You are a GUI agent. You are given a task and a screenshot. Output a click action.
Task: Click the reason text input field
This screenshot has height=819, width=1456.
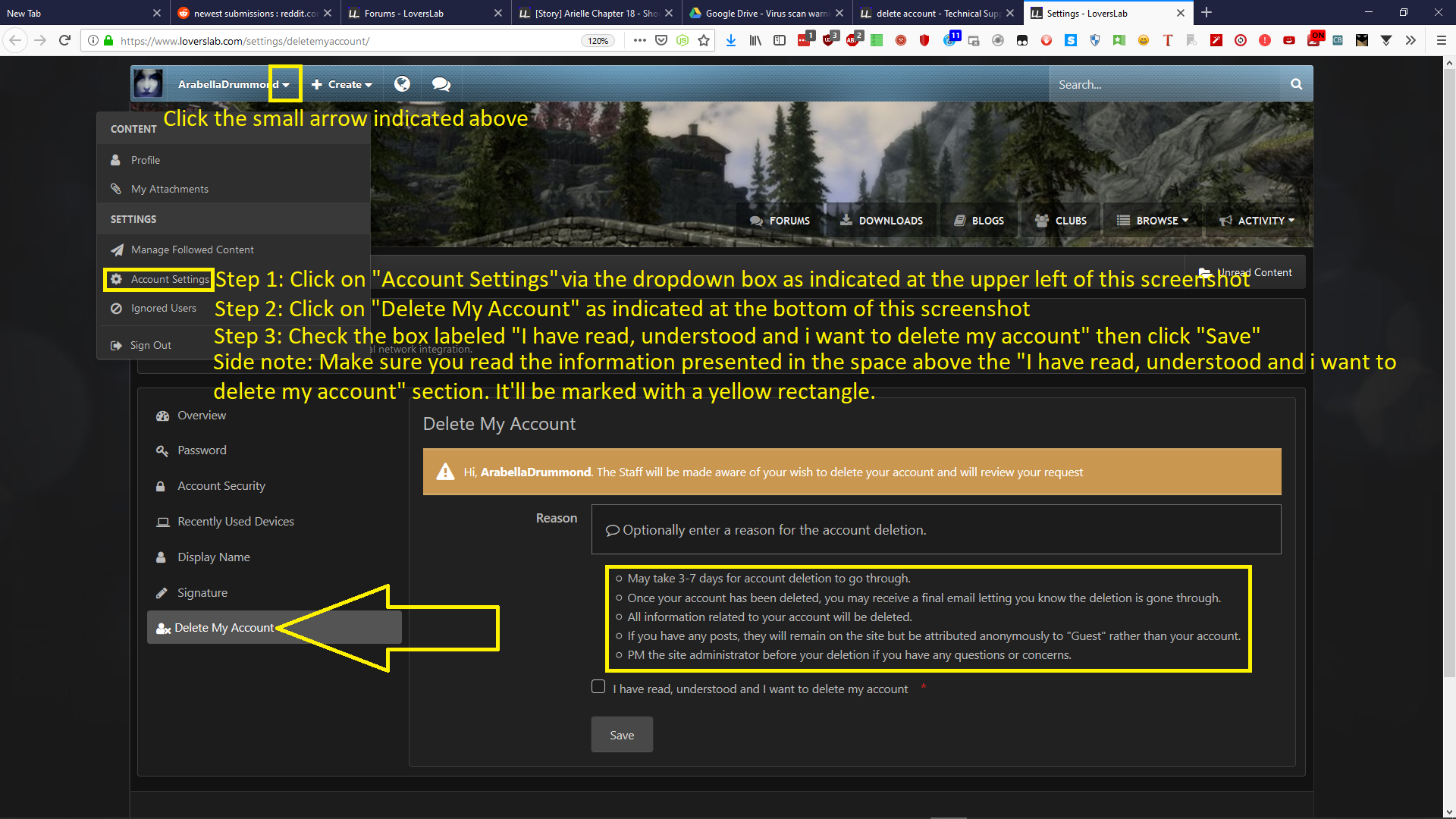936,529
